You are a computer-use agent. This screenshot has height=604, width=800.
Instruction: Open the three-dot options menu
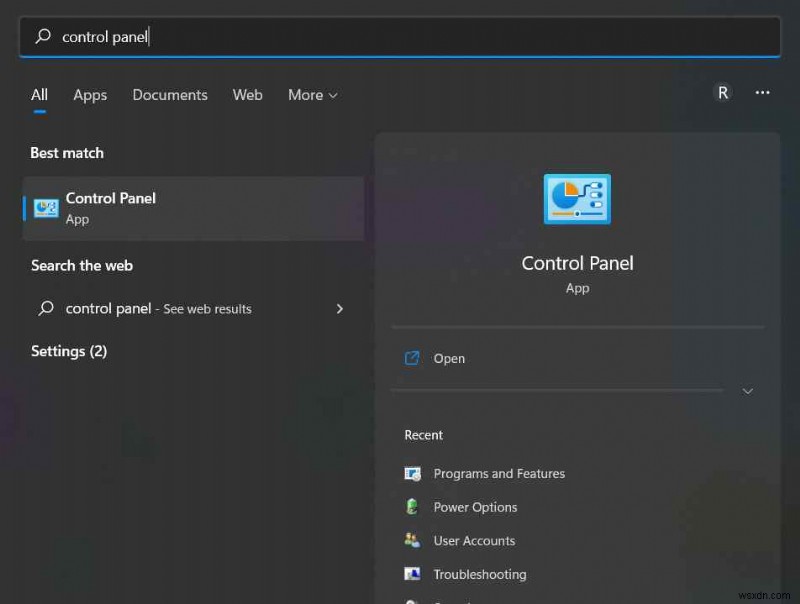click(762, 93)
